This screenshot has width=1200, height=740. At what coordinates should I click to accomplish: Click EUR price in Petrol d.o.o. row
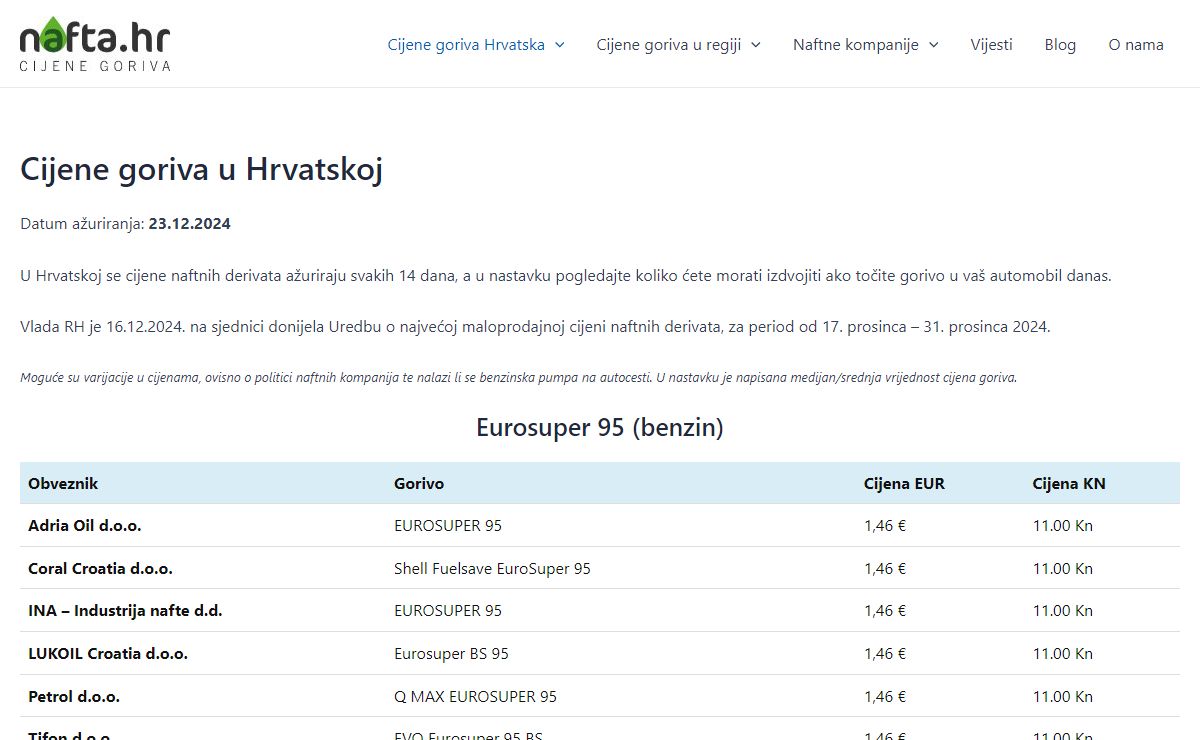(x=885, y=697)
